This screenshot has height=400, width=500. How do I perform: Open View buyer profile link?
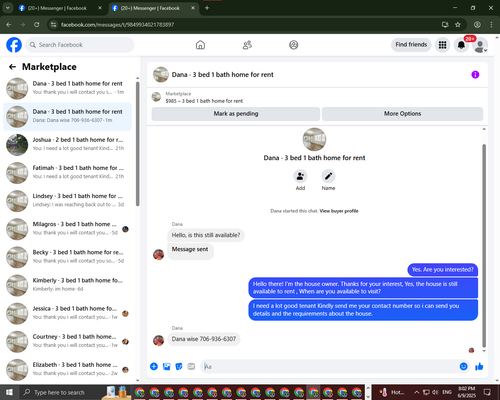click(x=339, y=211)
